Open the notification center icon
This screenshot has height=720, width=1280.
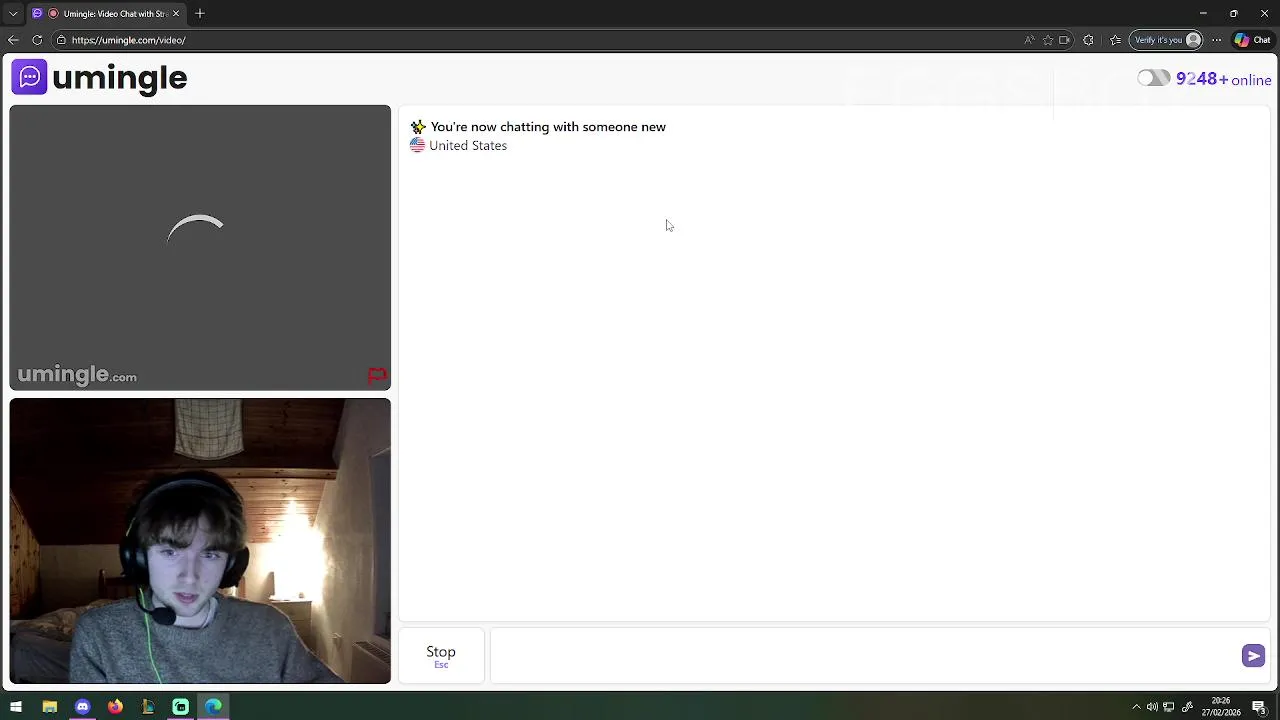1259,707
